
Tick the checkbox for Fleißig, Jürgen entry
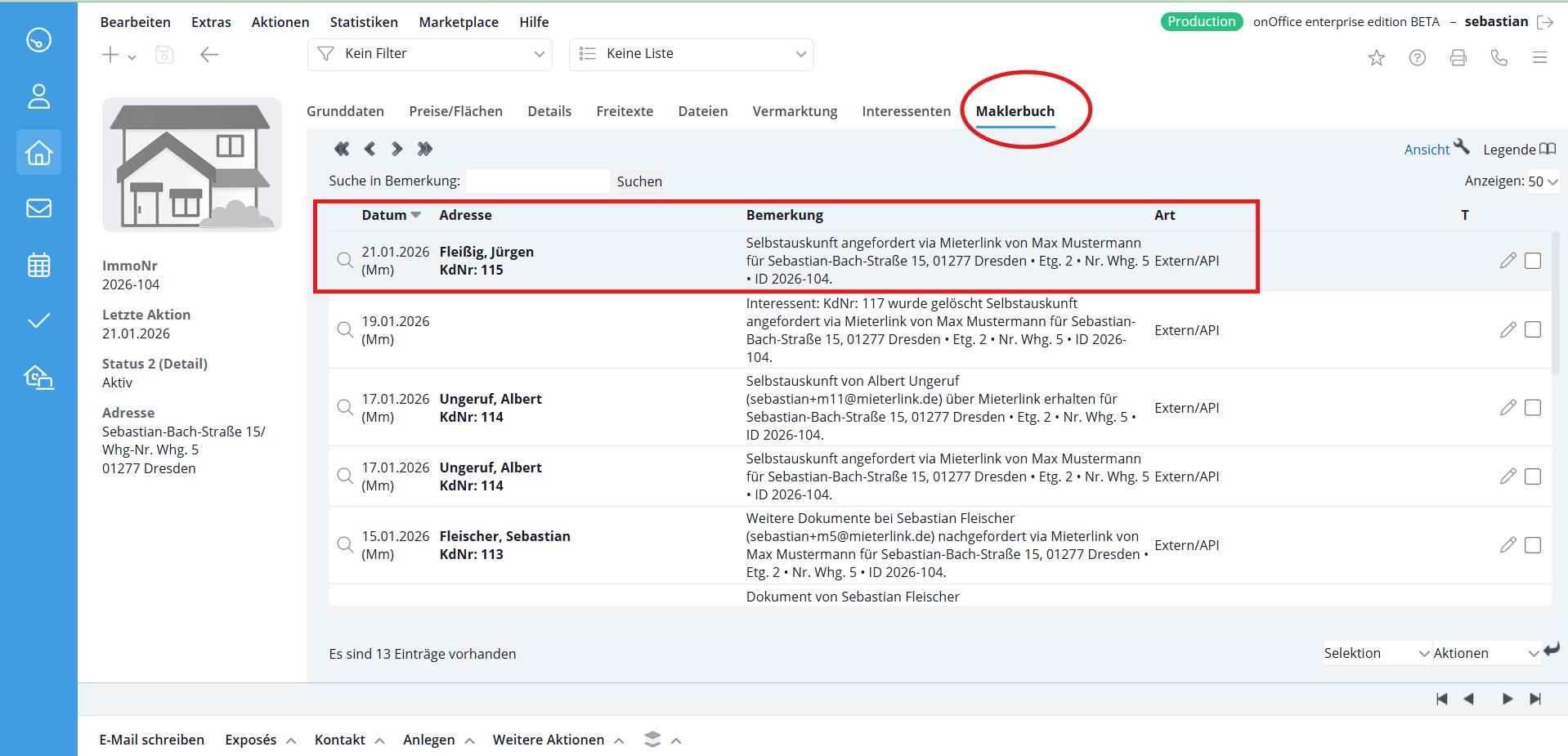tap(1533, 261)
